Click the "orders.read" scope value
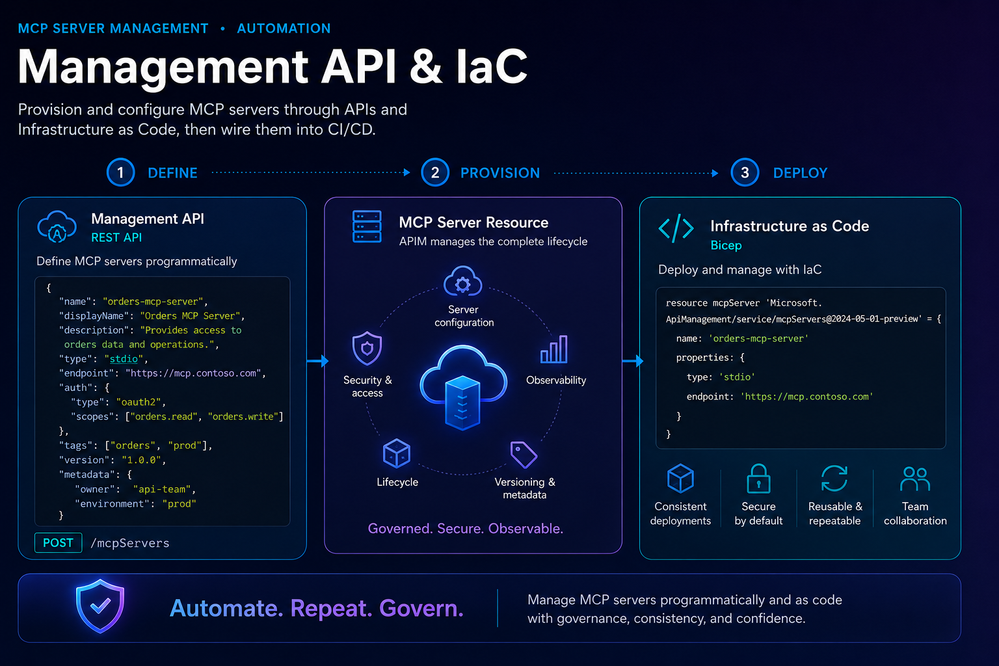The height and width of the screenshot is (666, 999). tap(164, 417)
